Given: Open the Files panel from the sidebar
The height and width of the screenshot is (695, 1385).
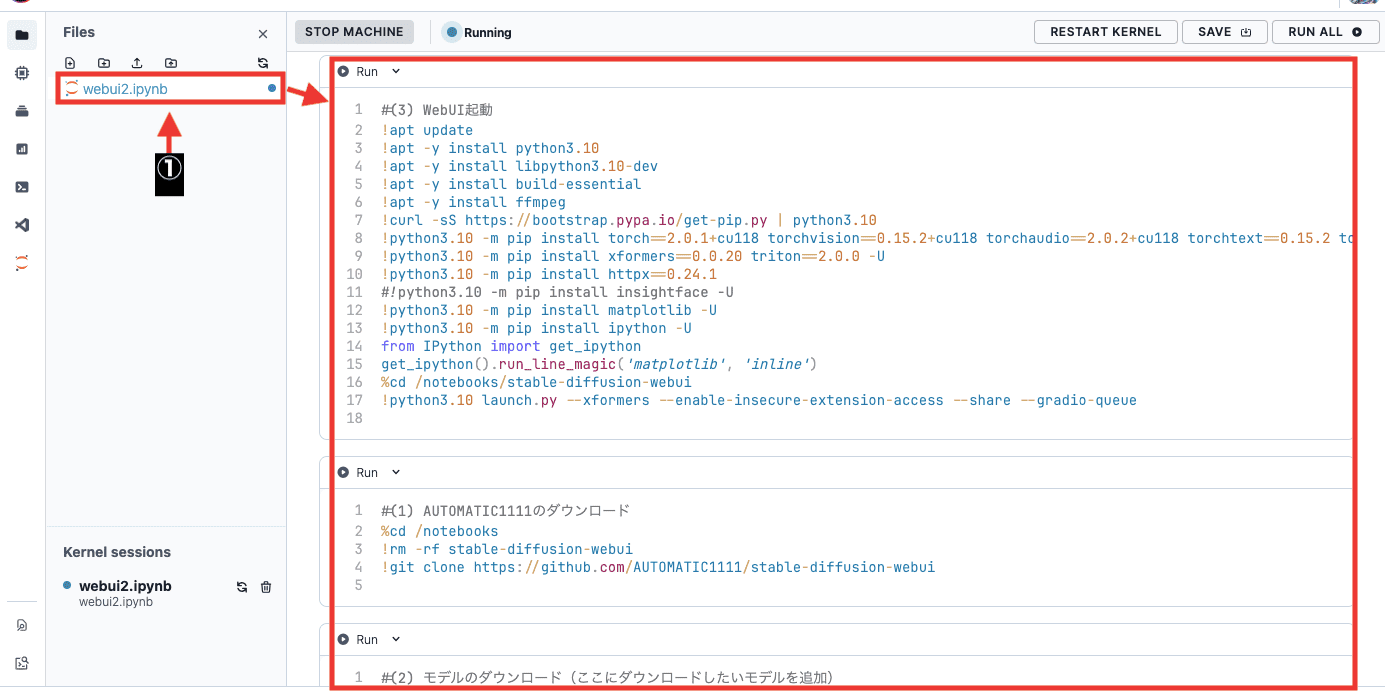Looking at the screenshot, I should 22,34.
